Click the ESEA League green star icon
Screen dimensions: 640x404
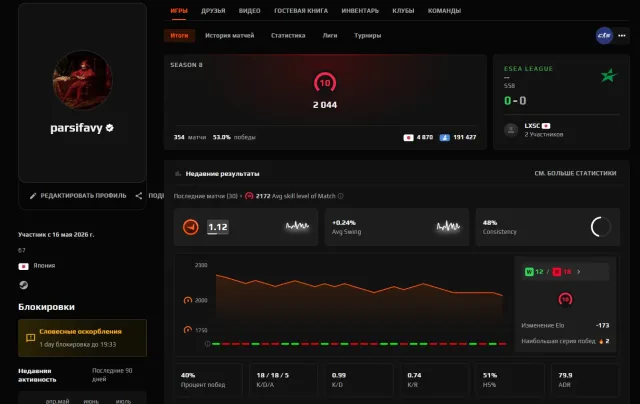[609, 75]
